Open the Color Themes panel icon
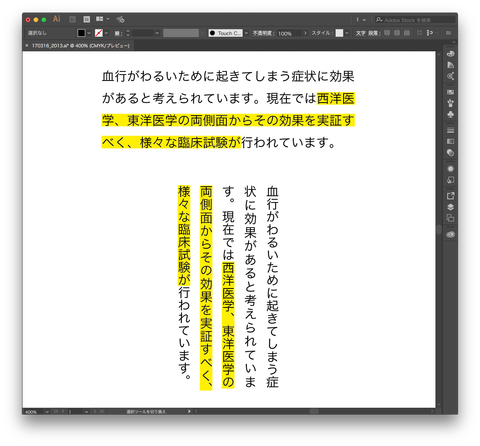 450,76
